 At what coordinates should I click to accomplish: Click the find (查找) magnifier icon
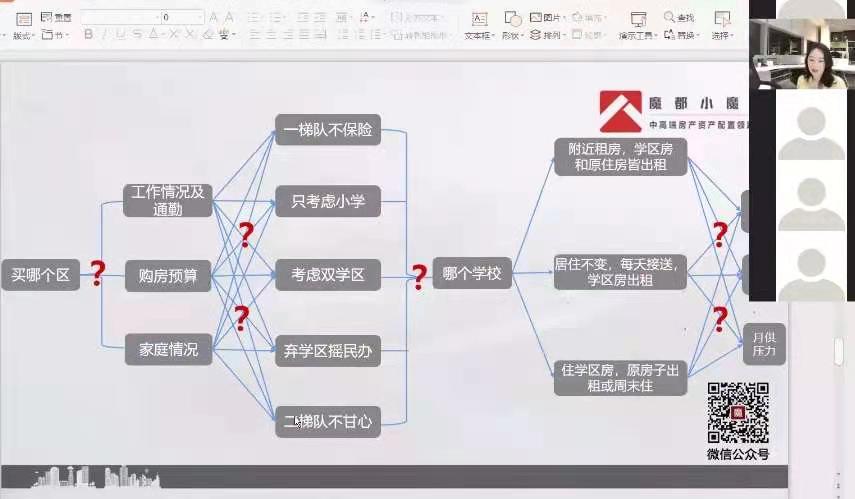(670, 18)
